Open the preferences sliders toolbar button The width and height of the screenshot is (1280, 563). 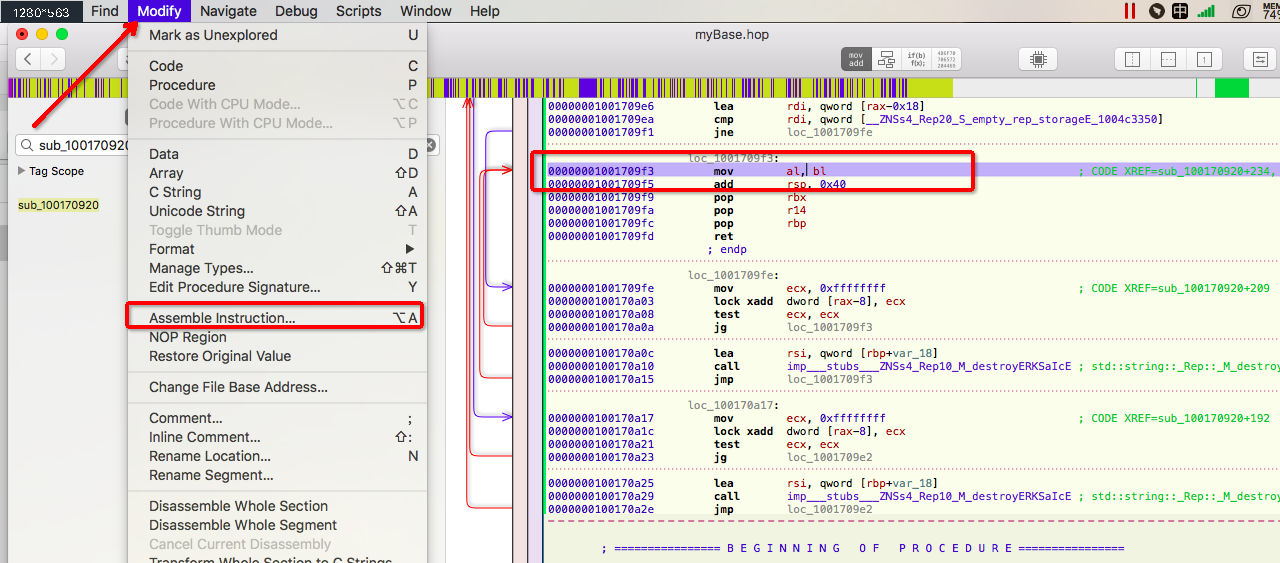click(x=1260, y=59)
